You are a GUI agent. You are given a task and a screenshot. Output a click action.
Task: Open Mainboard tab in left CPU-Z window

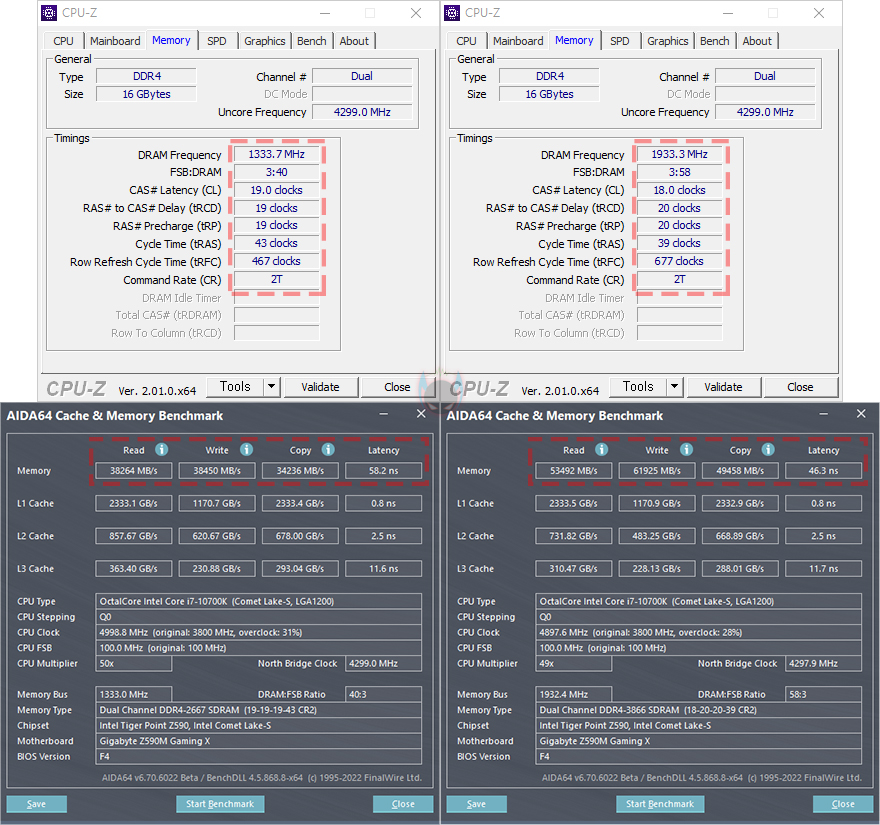(x=115, y=41)
